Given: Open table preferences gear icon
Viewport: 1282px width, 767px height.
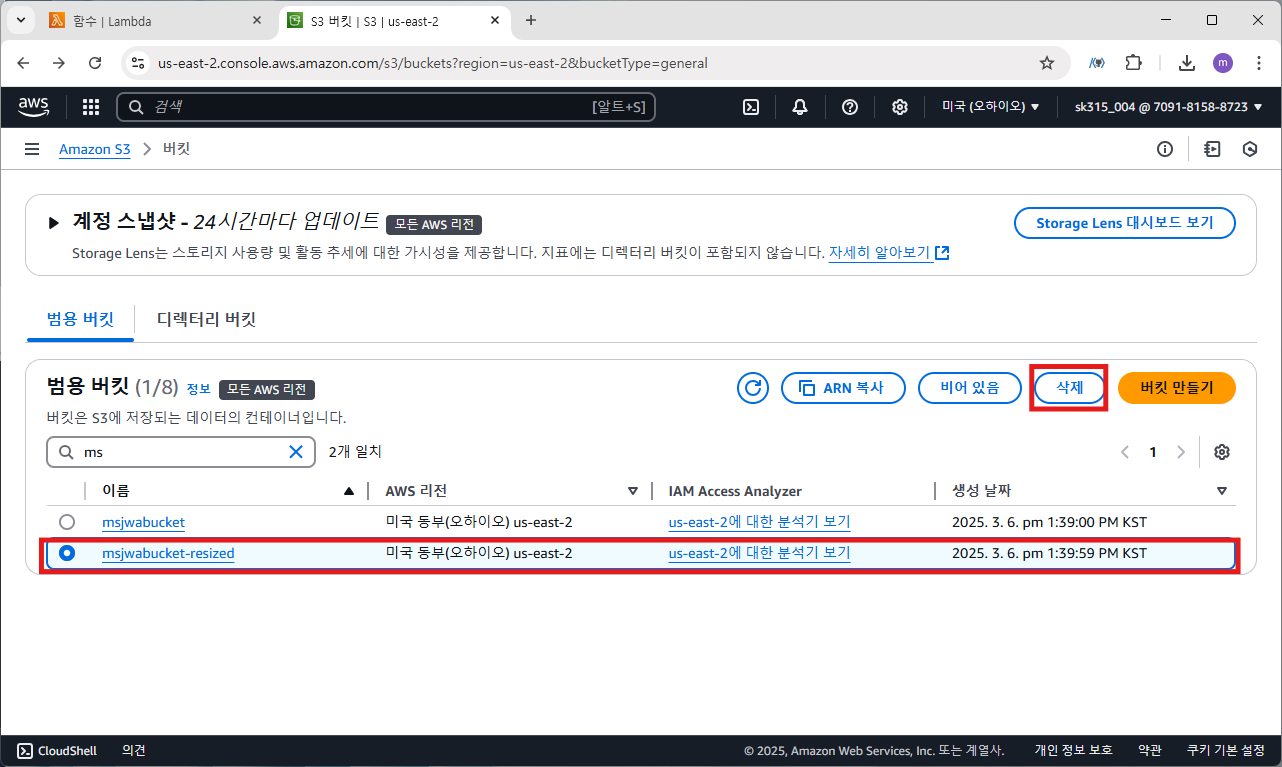Looking at the screenshot, I should (x=1221, y=452).
